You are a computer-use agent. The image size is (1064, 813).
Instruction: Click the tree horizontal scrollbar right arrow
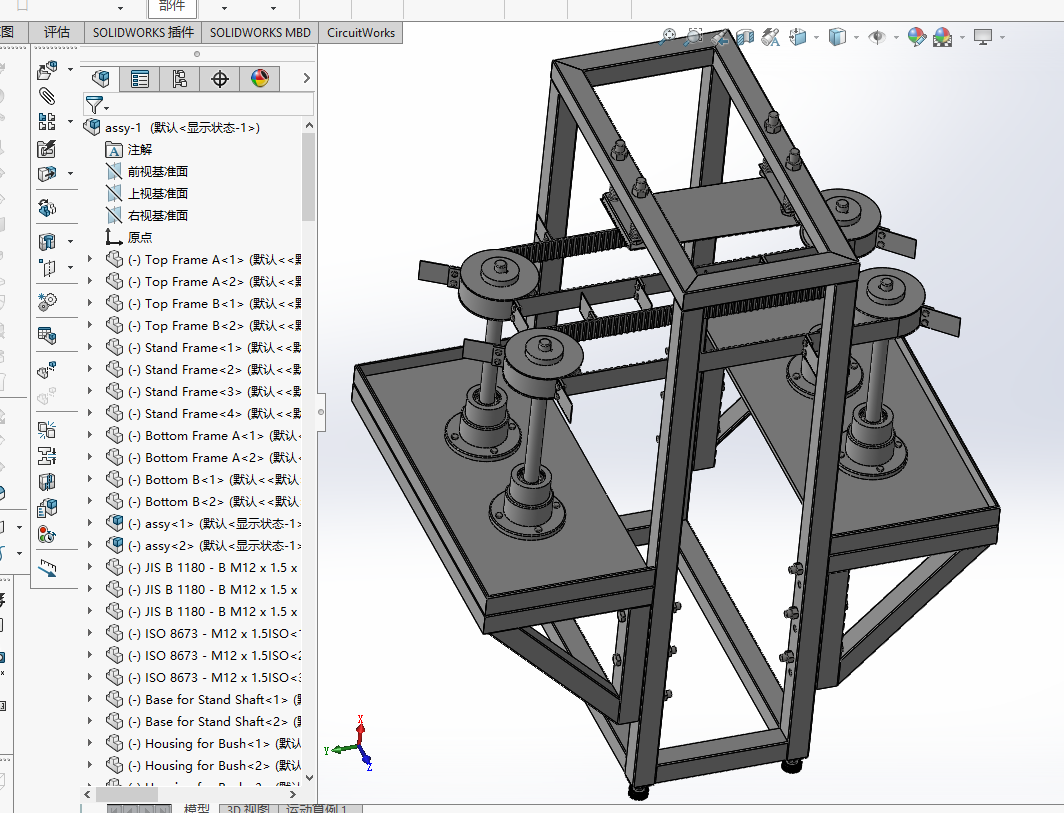tap(292, 794)
